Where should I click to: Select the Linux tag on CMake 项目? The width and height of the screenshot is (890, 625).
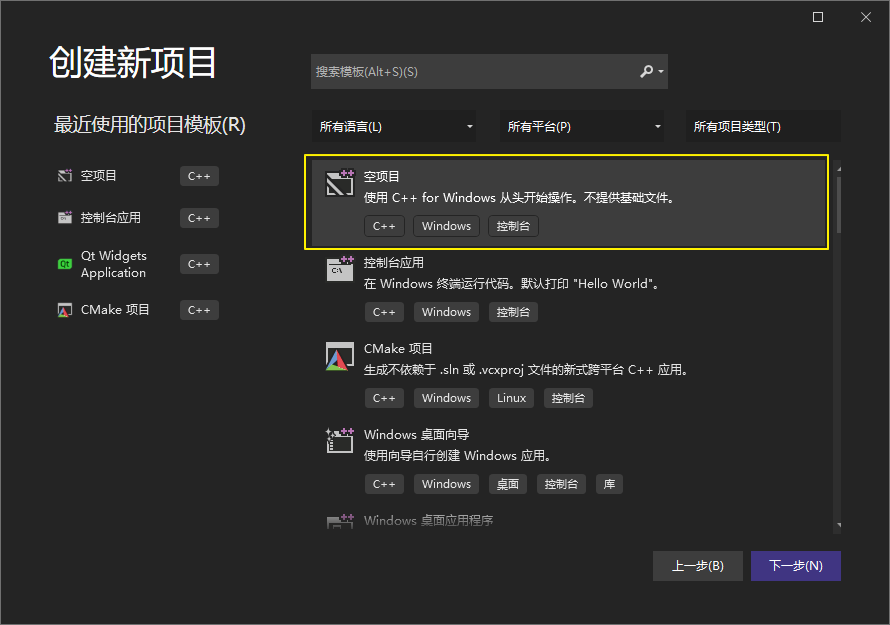[511, 397]
